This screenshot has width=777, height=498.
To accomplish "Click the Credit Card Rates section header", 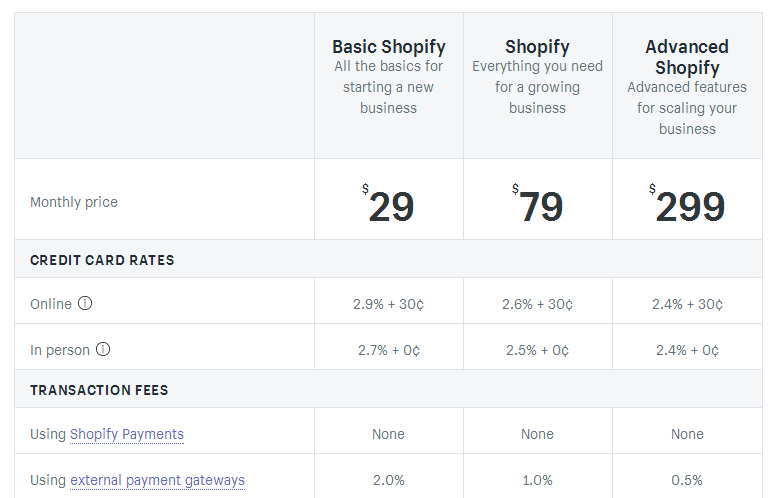I will click(102, 260).
